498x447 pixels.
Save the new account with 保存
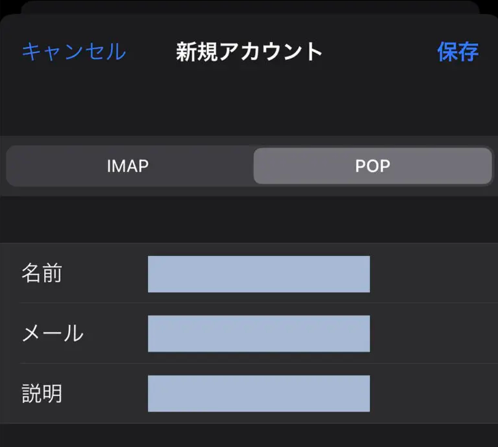point(458,52)
